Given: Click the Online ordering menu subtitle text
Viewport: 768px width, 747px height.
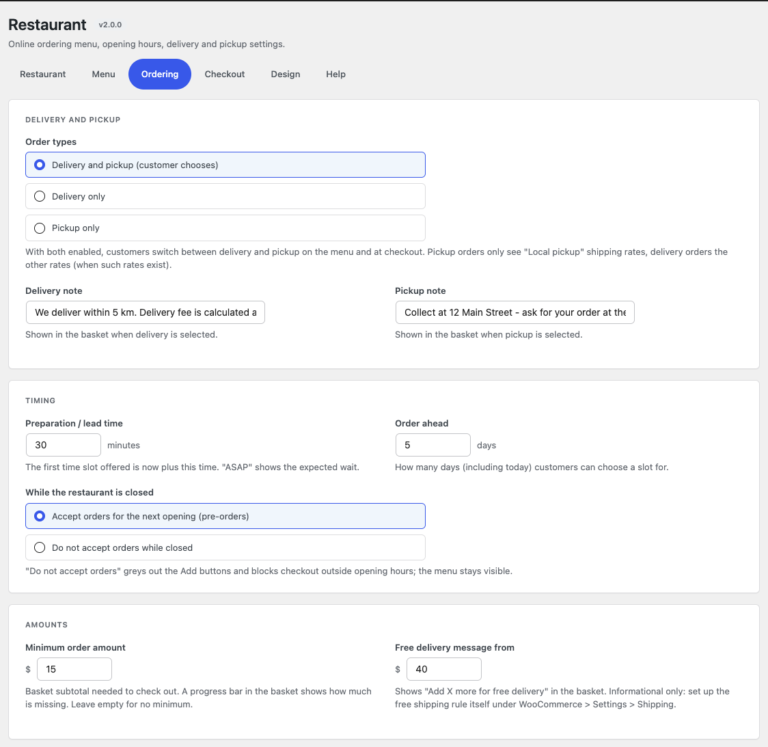Looking at the screenshot, I should (x=146, y=44).
